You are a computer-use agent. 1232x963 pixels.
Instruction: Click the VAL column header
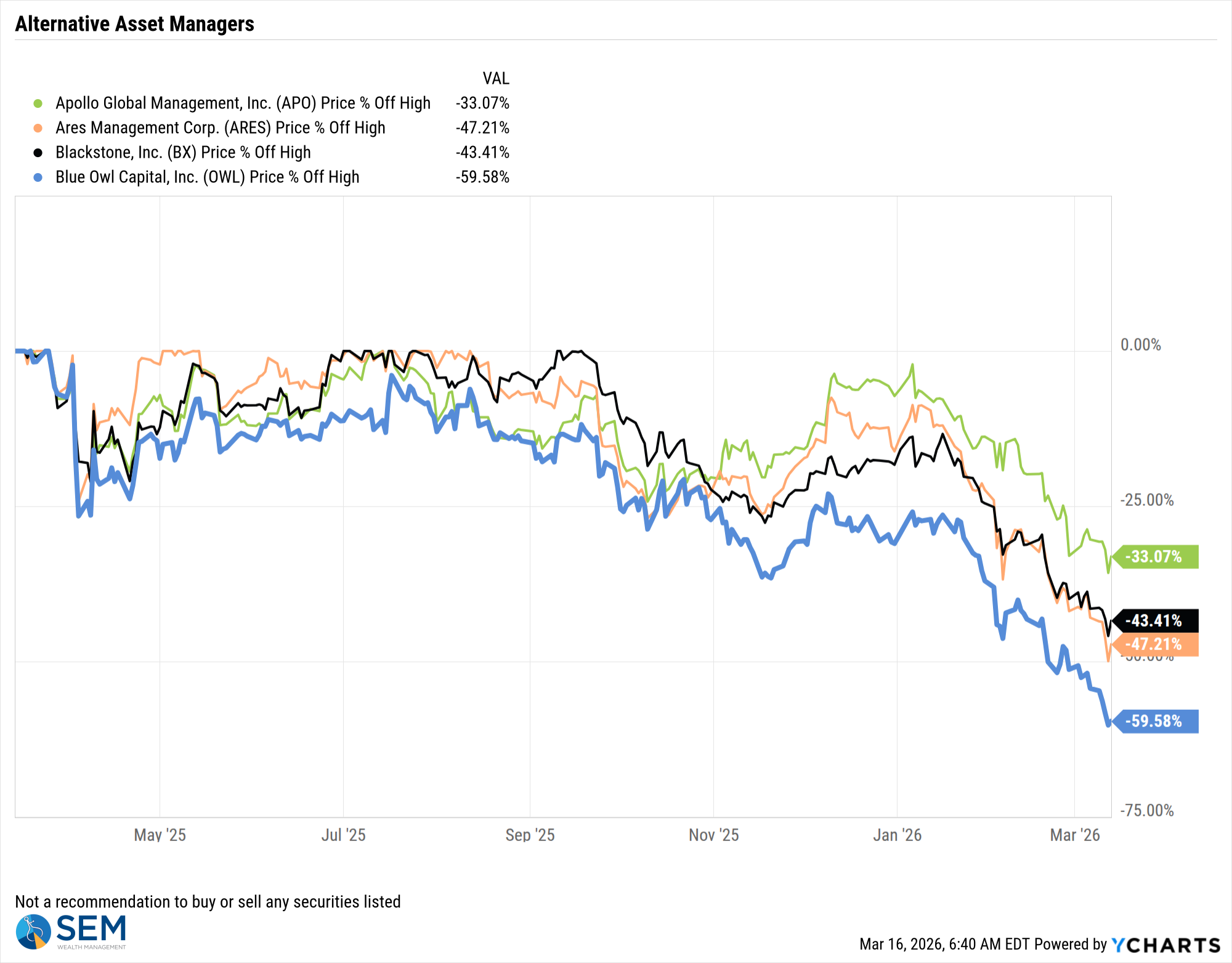[496, 79]
